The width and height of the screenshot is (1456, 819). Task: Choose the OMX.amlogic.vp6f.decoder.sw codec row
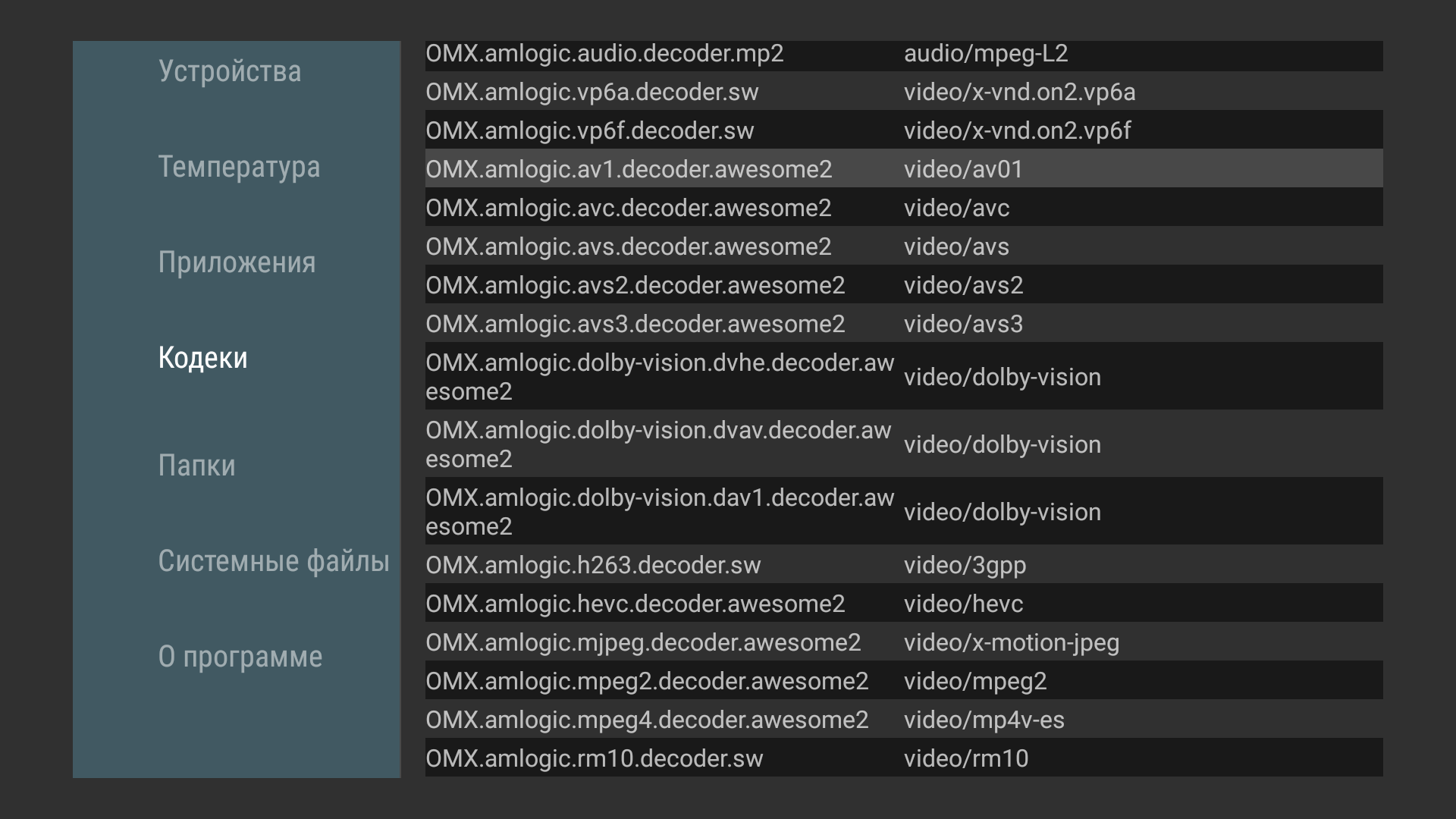pos(902,131)
